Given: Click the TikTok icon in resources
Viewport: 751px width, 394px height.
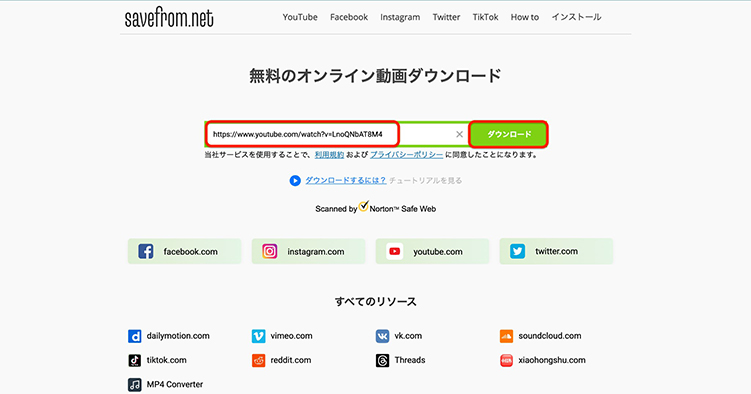Looking at the screenshot, I should click(x=135, y=360).
